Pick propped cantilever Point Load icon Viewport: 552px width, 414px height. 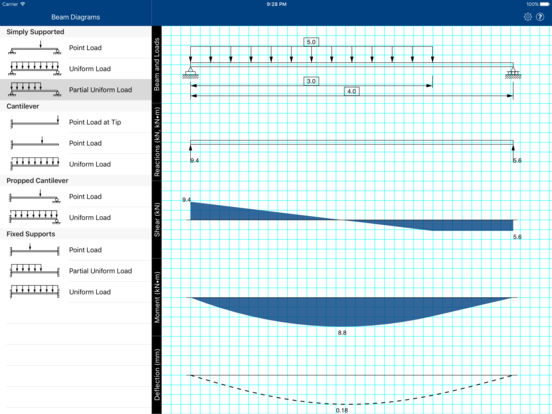click(34, 196)
